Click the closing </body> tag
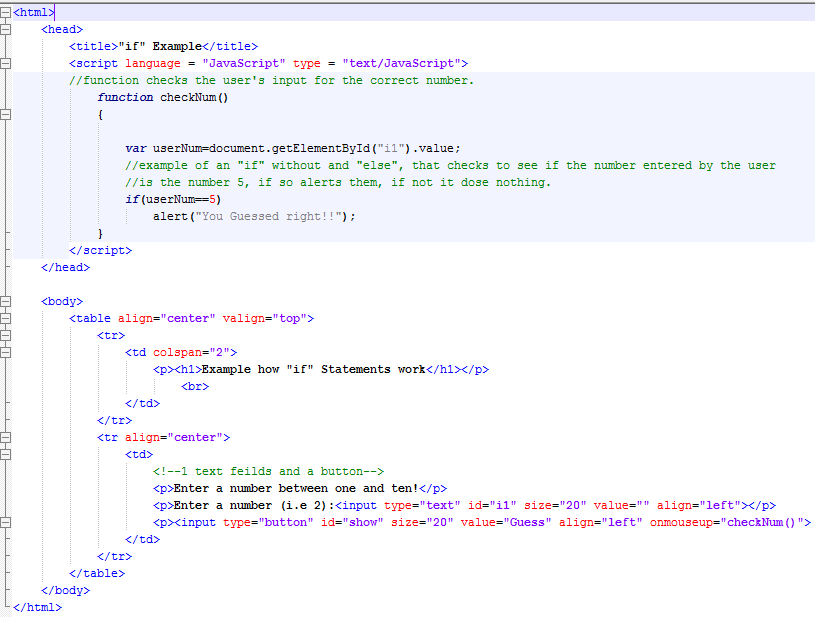This screenshot has width=815, height=617. tap(65, 590)
